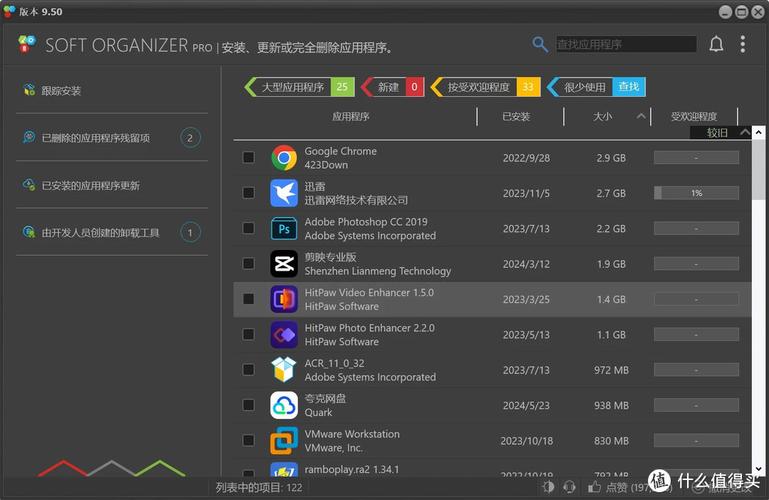Tick the ACR_11_0_32 checkbox
Image resolution: width=769 pixels, height=500 pixels.
coord(249,369)
